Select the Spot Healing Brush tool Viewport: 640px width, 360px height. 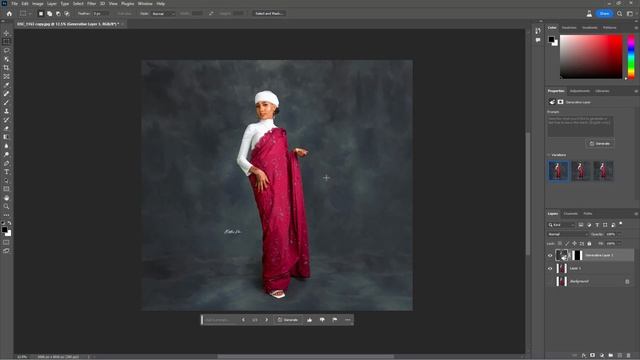[x=6, y=94]
